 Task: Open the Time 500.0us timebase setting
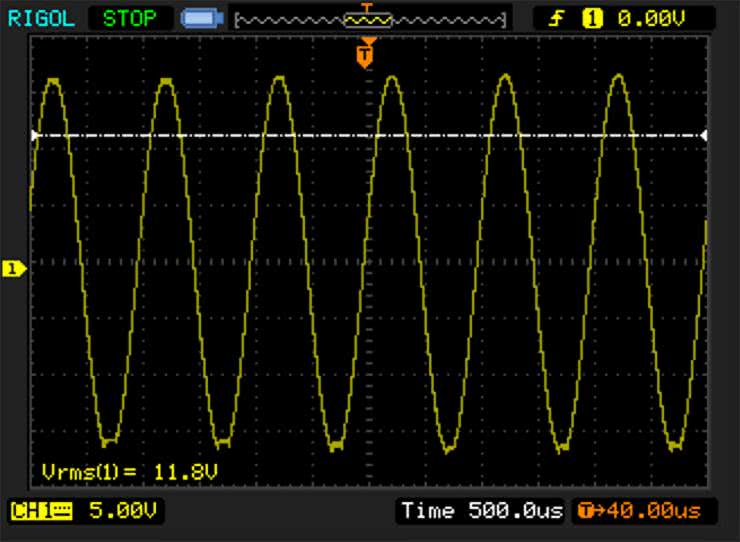[x=481, y=511]
